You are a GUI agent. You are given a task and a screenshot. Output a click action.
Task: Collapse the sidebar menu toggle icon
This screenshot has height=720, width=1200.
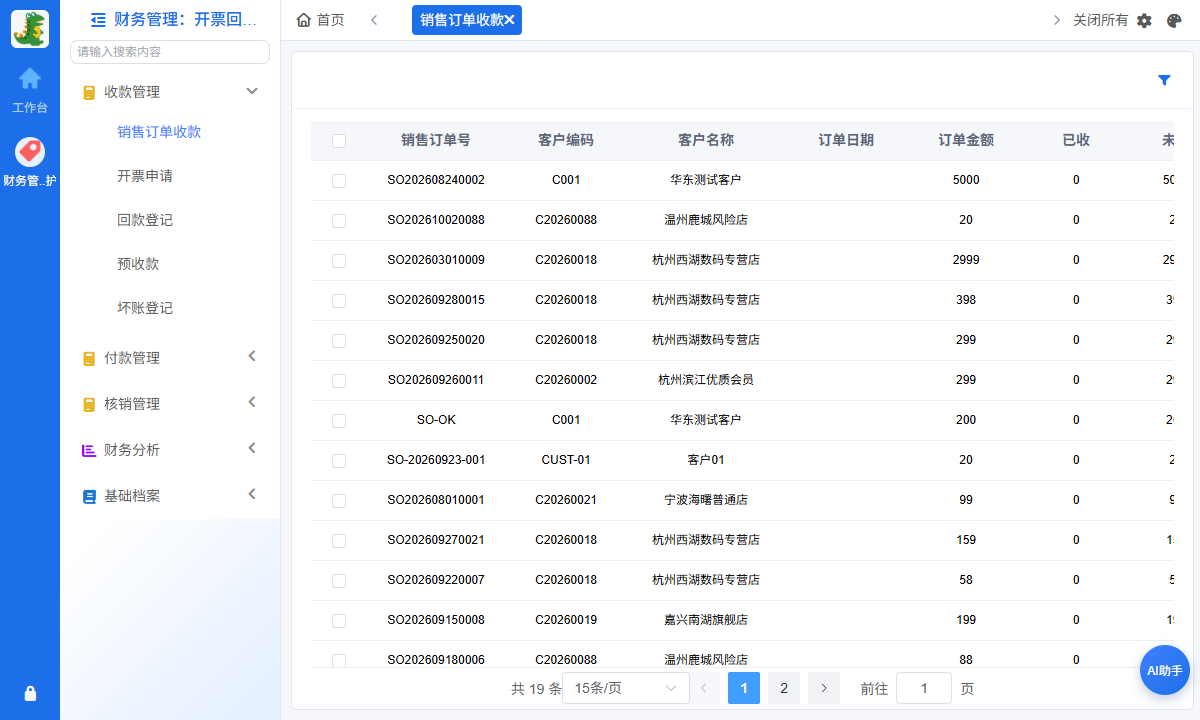pos(98,19)
